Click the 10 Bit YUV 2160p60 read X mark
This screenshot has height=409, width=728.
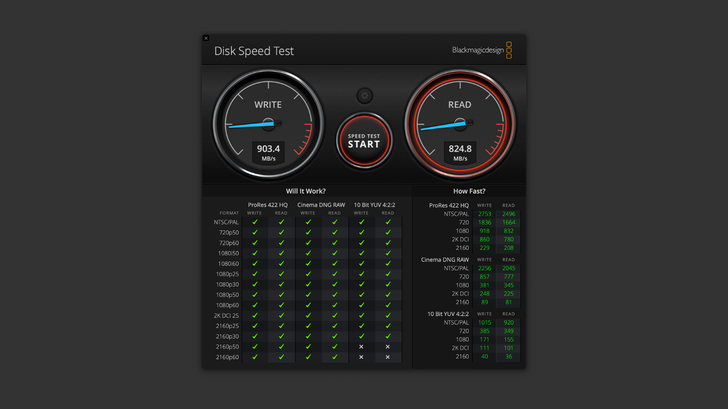pyautogui.click(x=388, y=357)
